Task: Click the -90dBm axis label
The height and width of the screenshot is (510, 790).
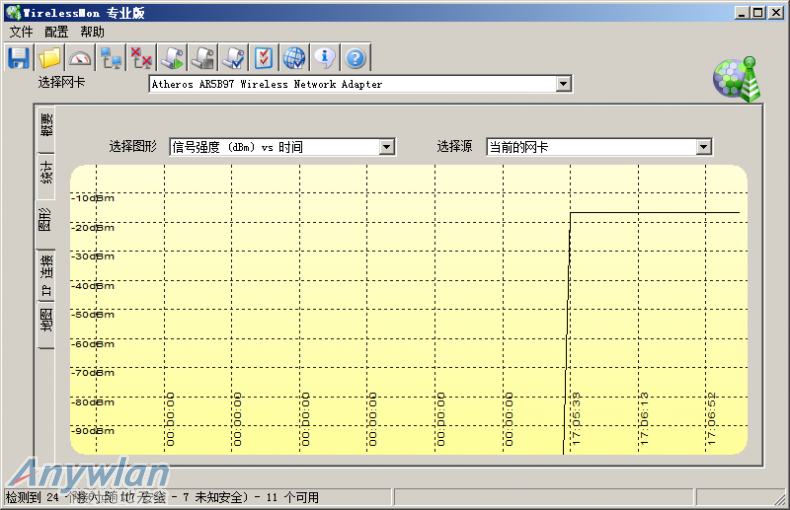Action: click(93, 431)
